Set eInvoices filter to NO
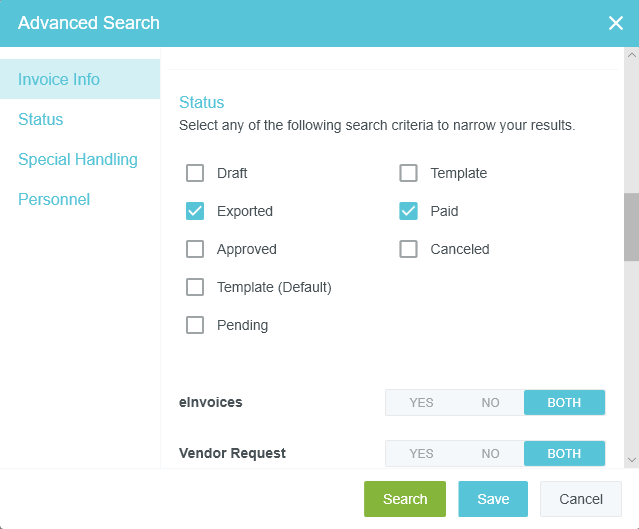Viewport: 639px width, 529px height. (x=490, y=402)
